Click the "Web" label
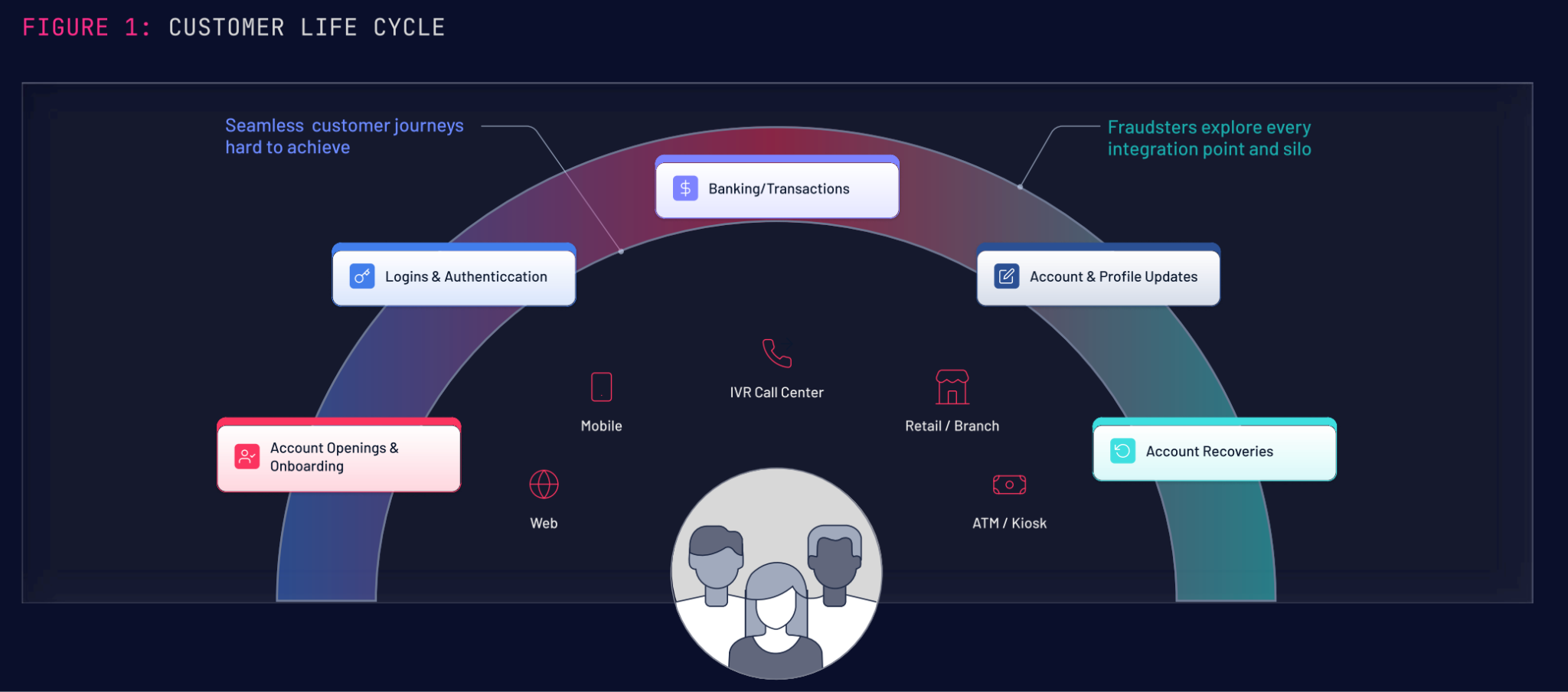The width and height of the screenshot is (1568, 692). point(544,524)
